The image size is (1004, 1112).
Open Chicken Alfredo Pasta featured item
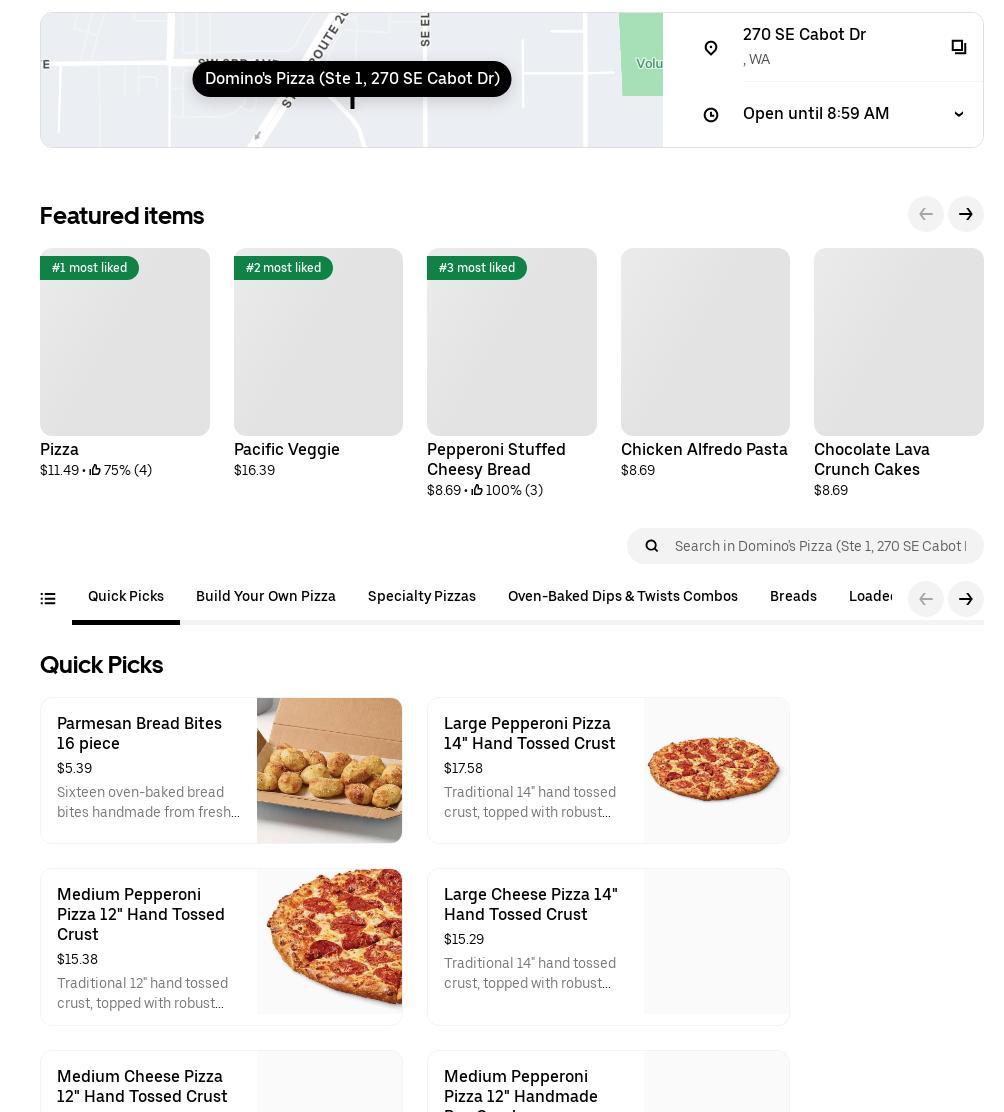(x=705, y=342)
